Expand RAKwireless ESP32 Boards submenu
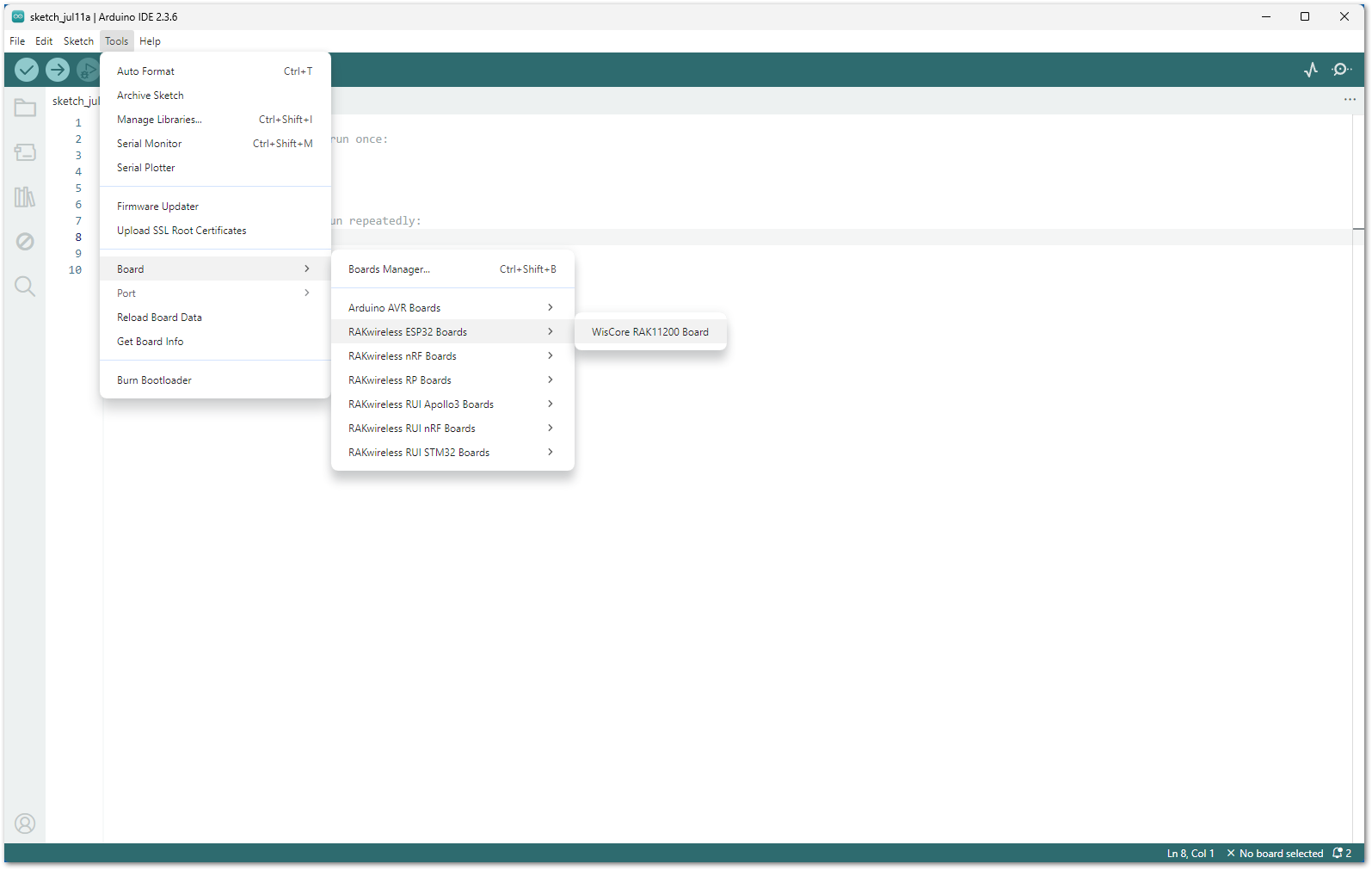 452,332
